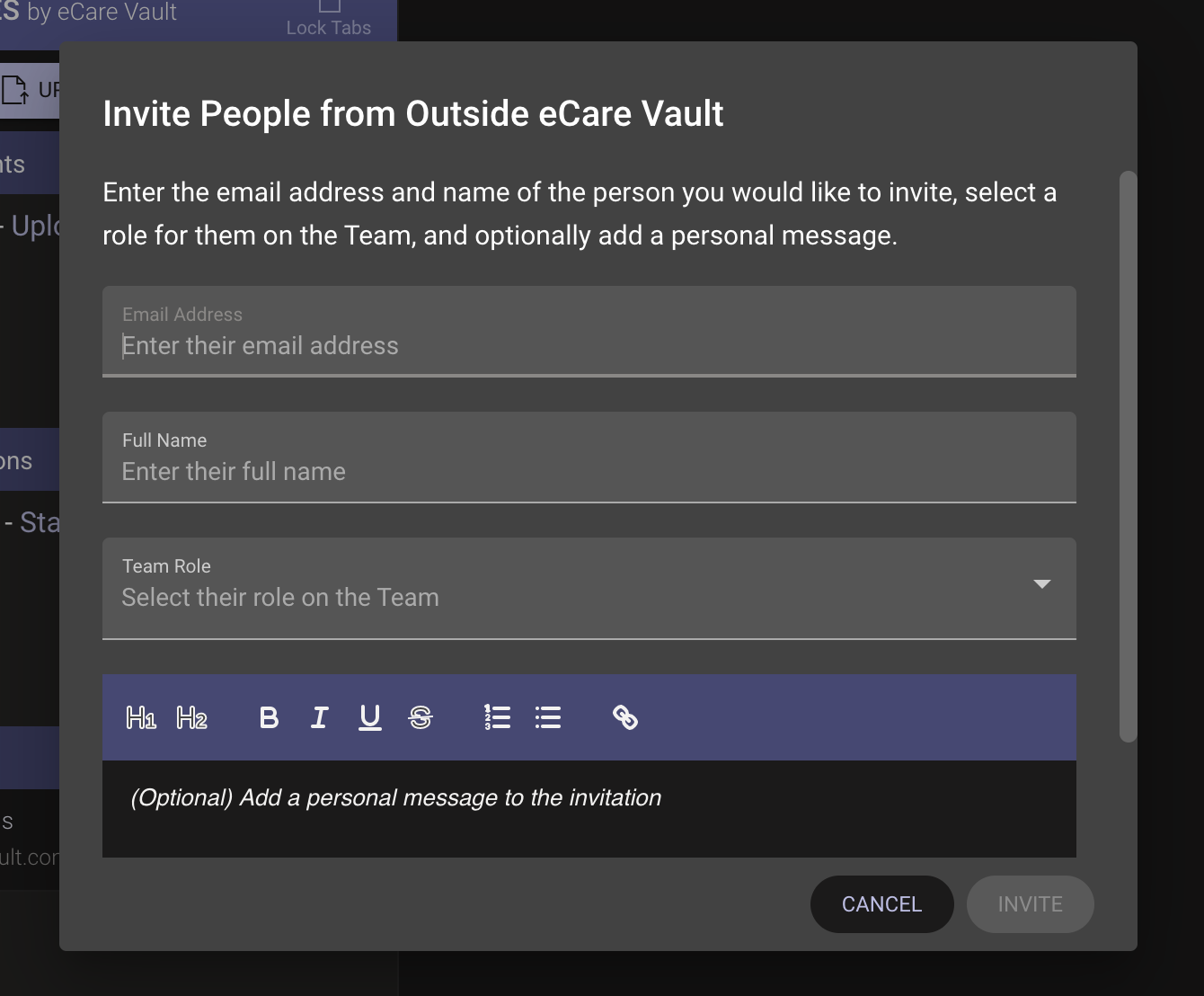Toggle underline text formatting
The width and height of the screenshot is (1204, 996).
[x=370, y=717]
